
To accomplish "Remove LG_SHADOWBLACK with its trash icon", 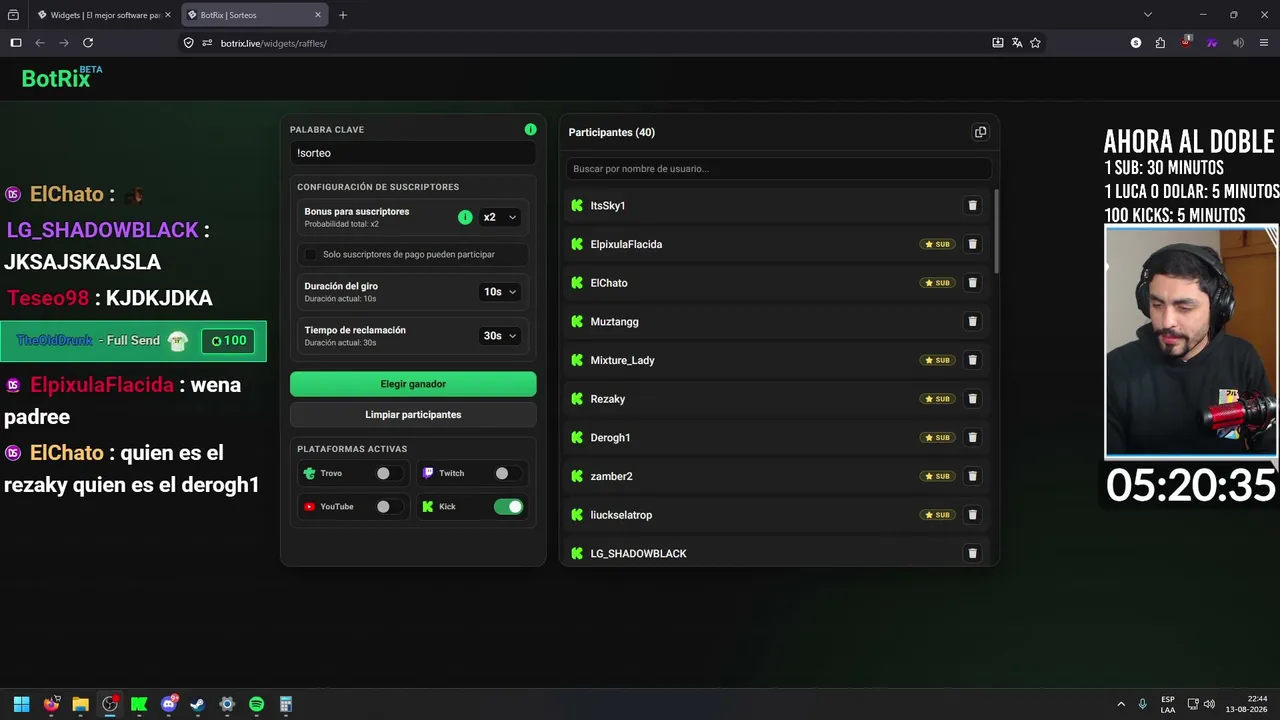I will point(972,553).
